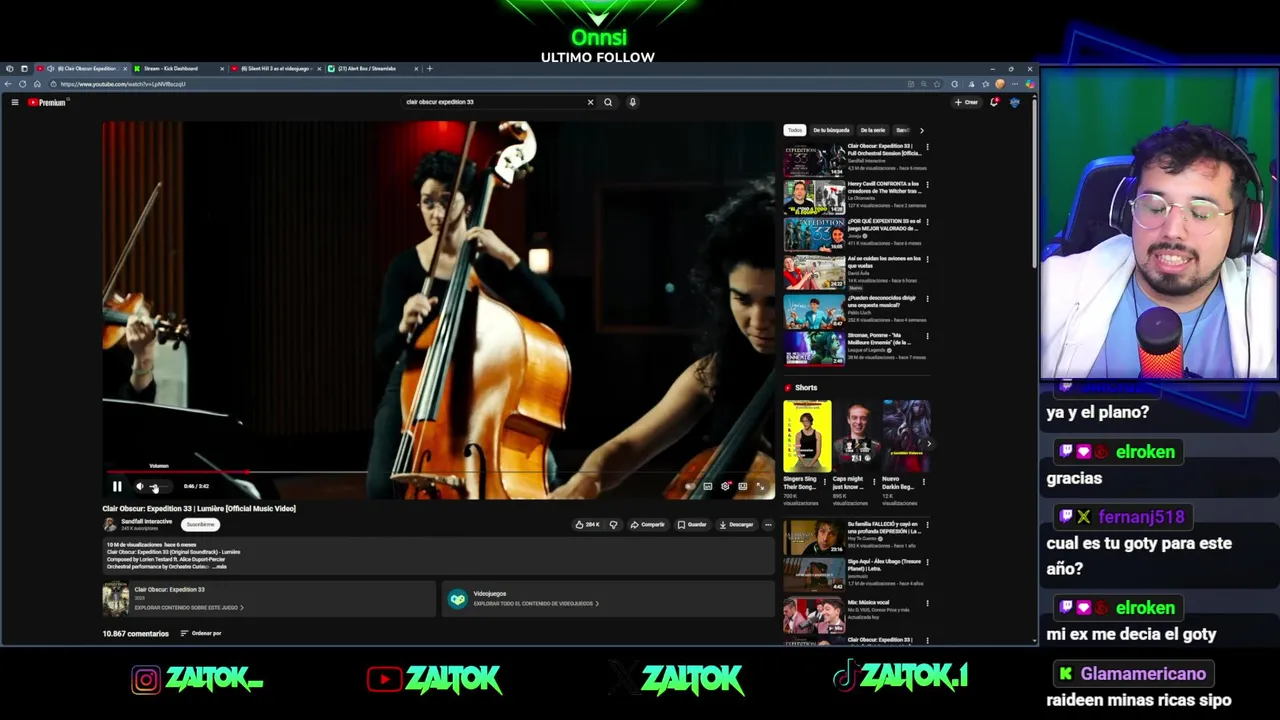Open the '10.867 comentarios' text
The width and height of the screenshot is (1280, 720).
pos(135,633)
